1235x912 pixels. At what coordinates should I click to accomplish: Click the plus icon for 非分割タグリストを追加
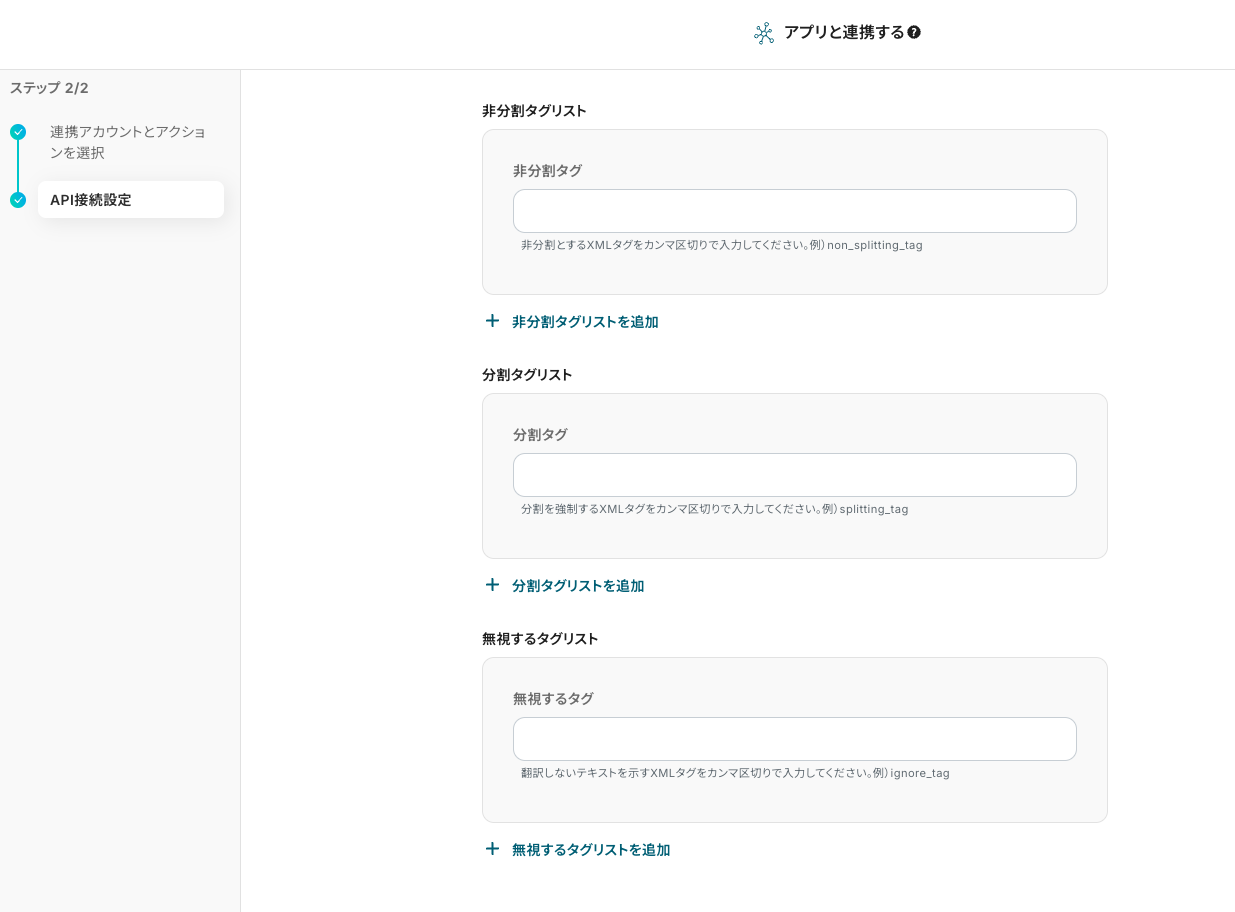[x=492, y=321]
